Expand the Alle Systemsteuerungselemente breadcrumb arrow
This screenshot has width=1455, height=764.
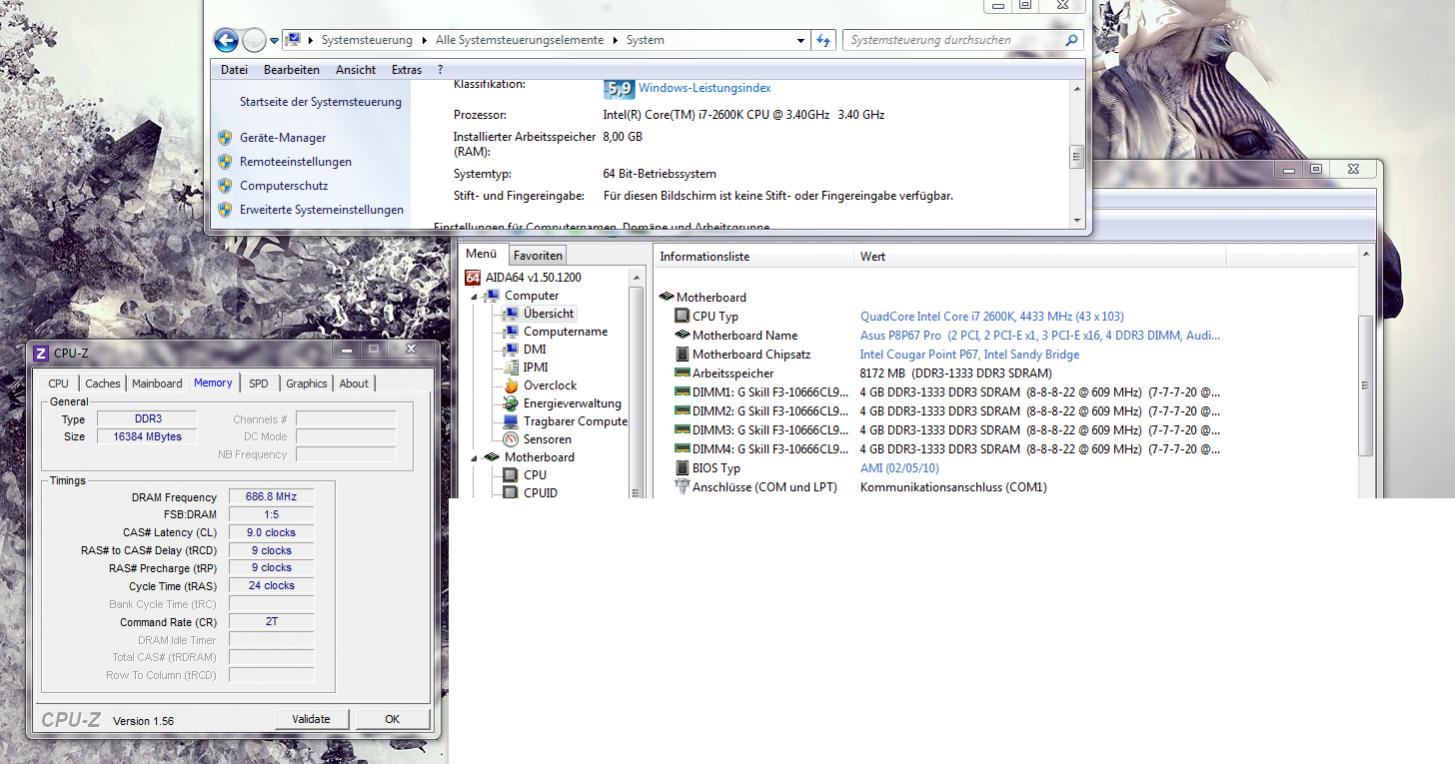coord(617,40)
